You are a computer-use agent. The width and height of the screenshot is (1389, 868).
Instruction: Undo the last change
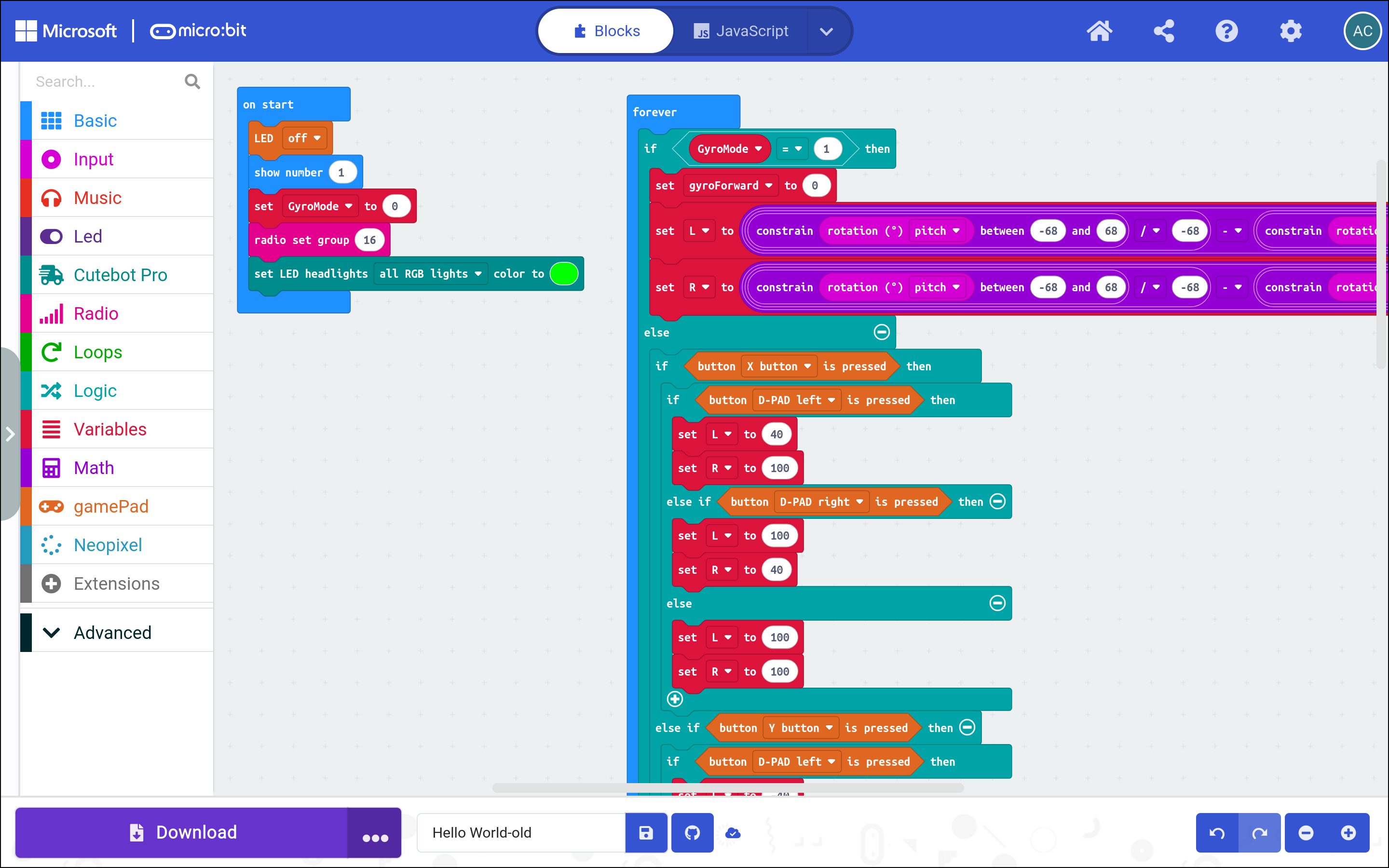(1217, 832)
